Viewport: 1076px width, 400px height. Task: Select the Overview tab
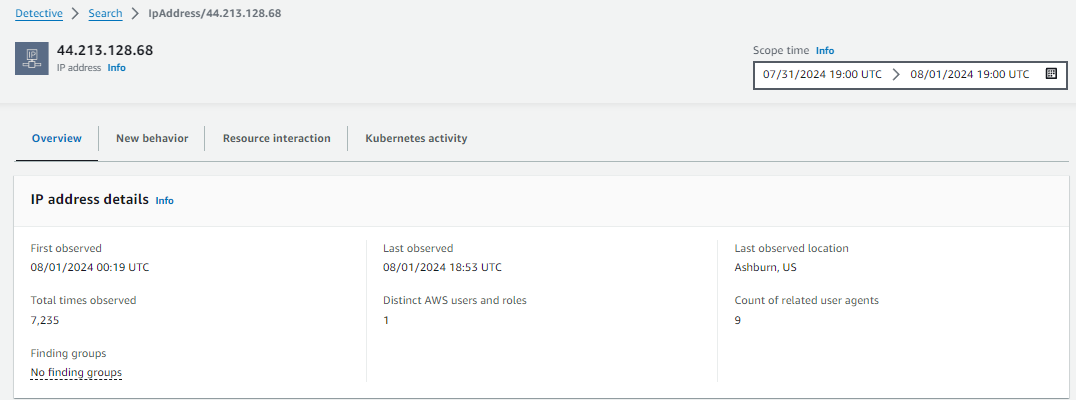pyautogui.click(x=57, y=139)
